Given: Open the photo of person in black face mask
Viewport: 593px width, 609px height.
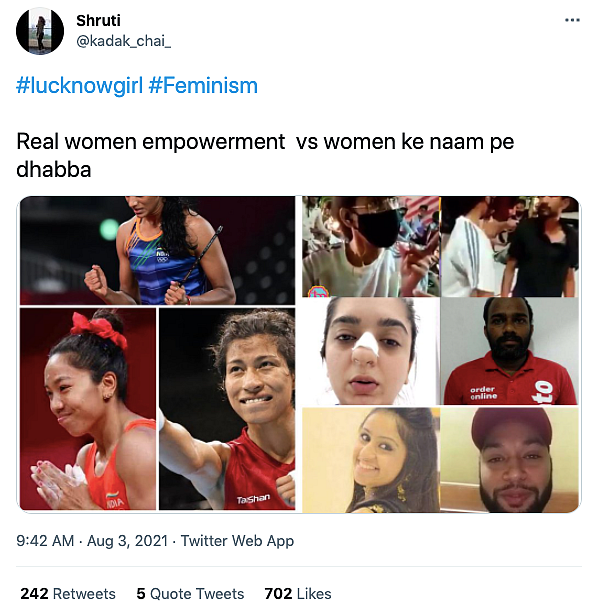Looking at the screenshot, I should pos(371,247).
